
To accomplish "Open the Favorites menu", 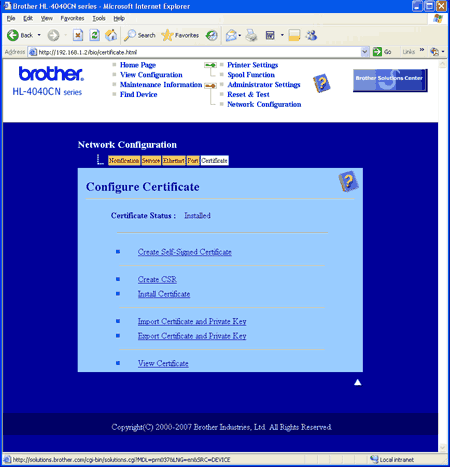I will [x=72, y=18].
